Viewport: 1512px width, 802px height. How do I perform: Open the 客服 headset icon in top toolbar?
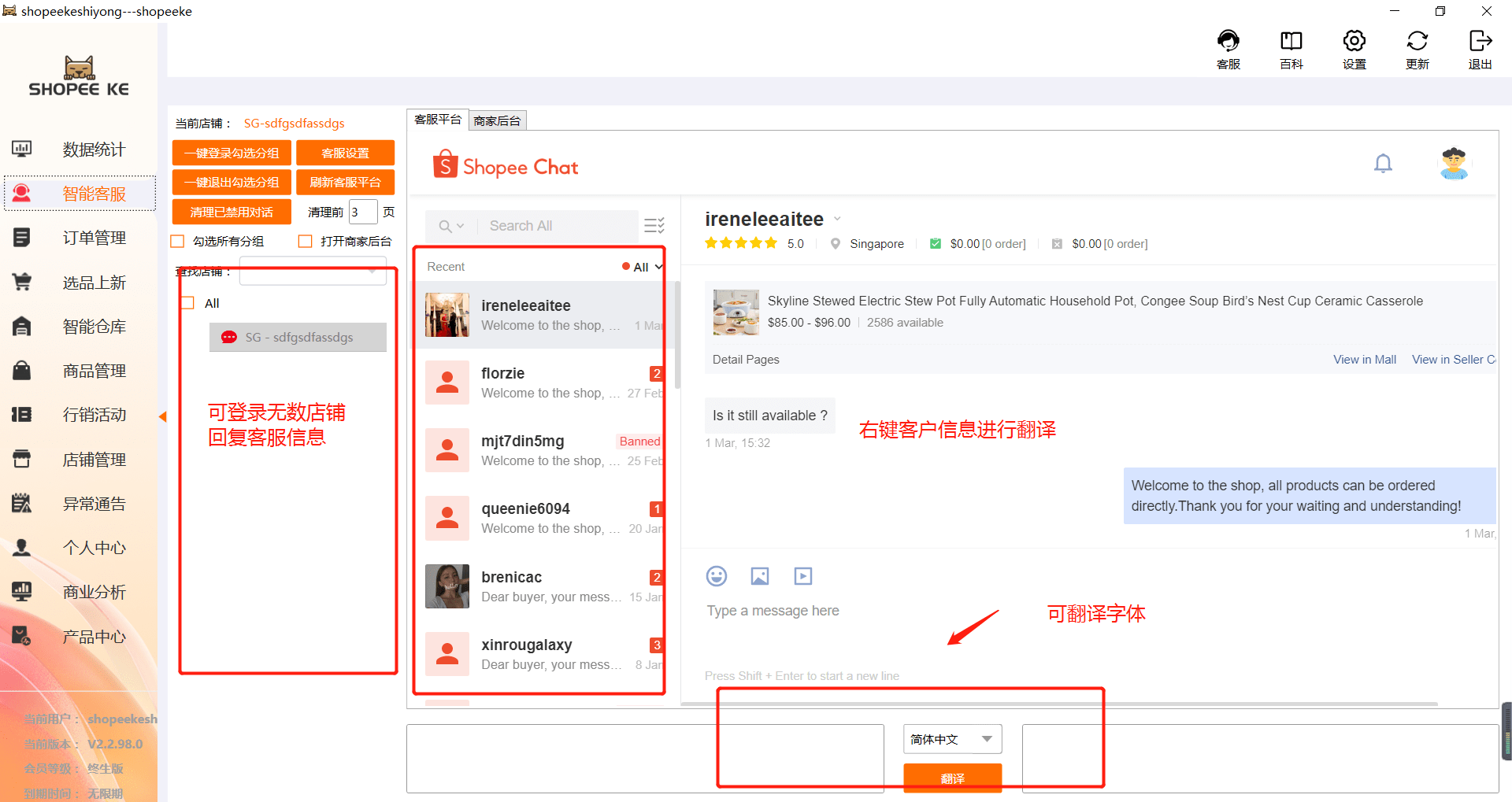[x=1228, y=41]
